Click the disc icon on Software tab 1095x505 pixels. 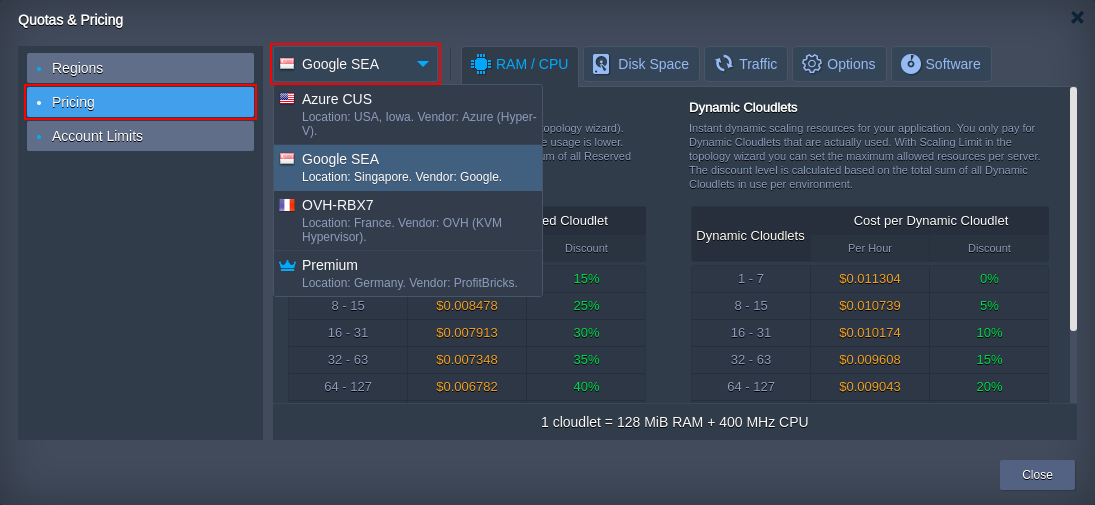click(x=911, y=64)
